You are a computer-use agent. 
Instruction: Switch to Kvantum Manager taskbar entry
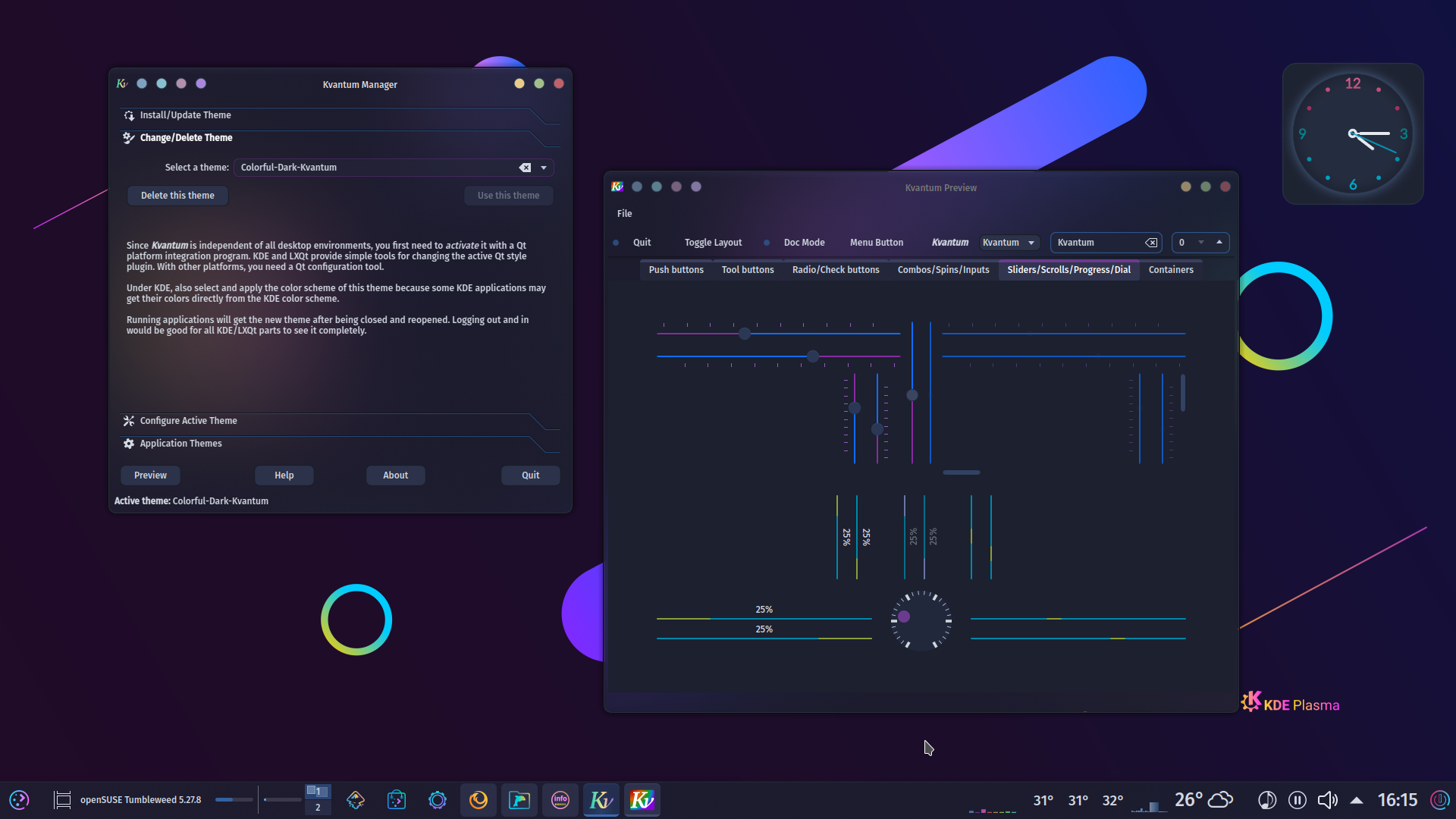point(601,800)
